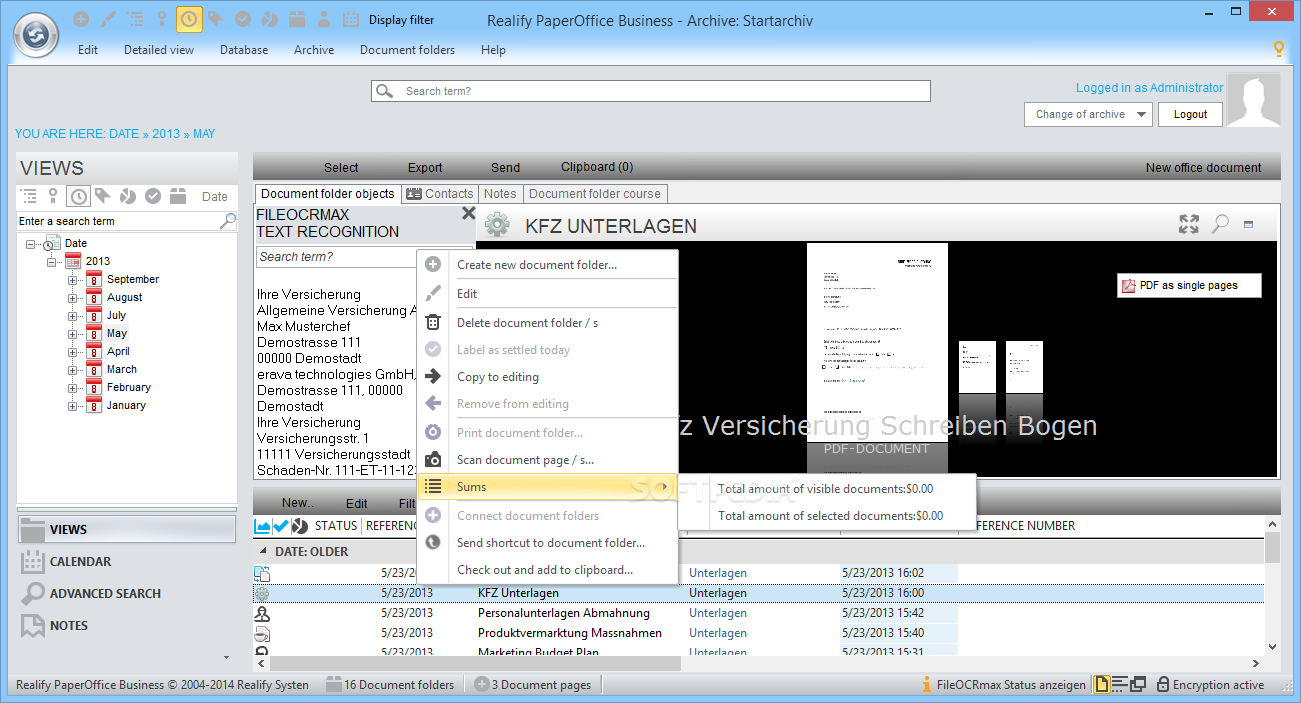
Task: Expand the July tree node
Action: 73,316
